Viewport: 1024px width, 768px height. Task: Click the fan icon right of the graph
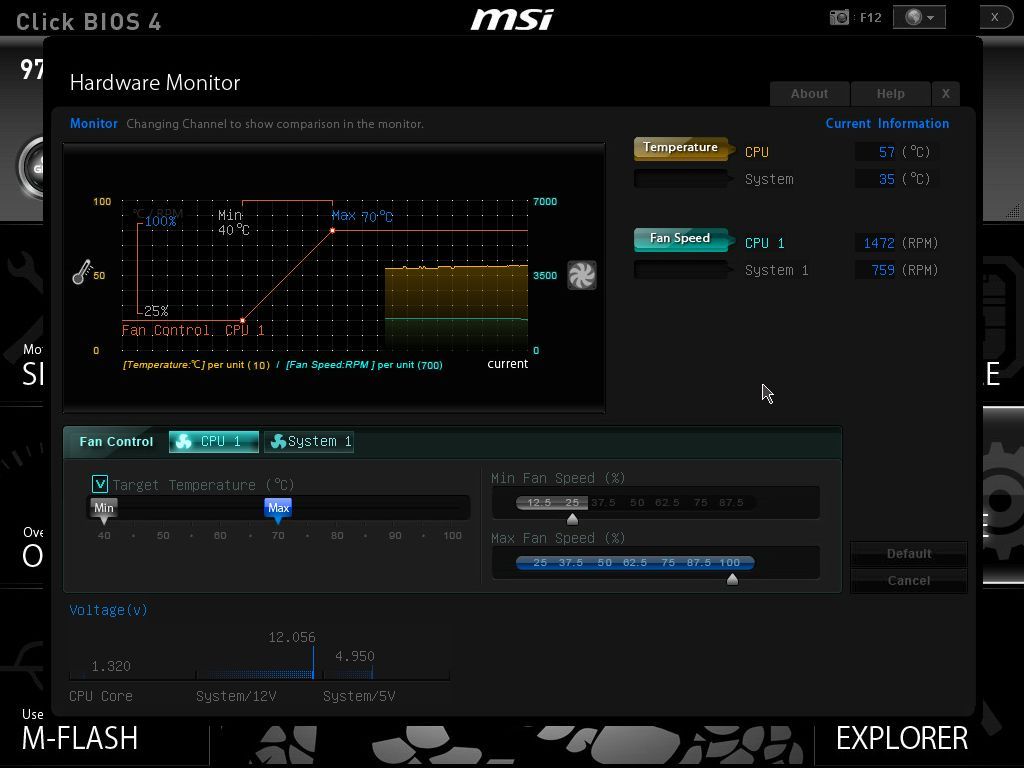(x=581, y=275)
